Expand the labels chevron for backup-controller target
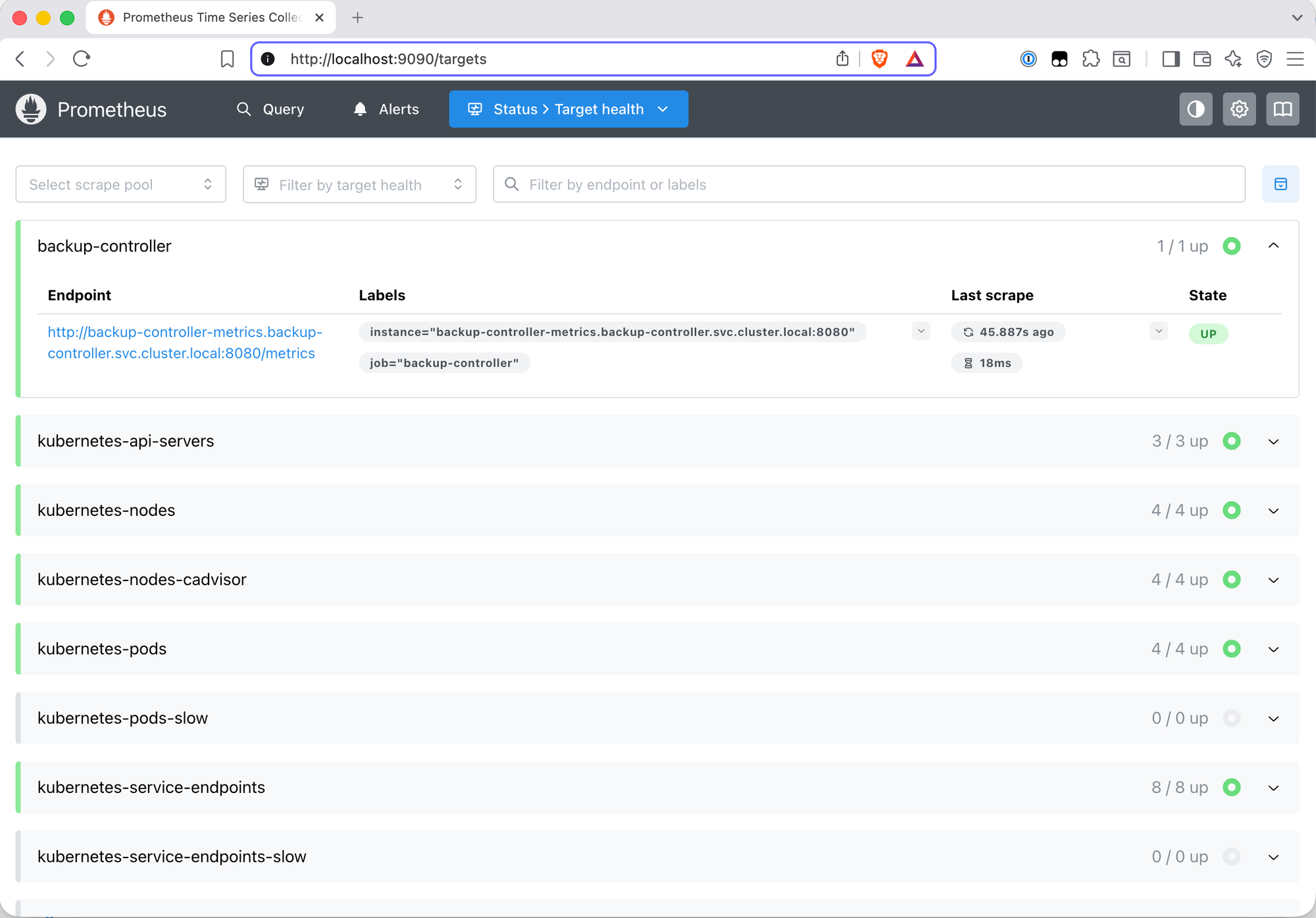The height and width of the screenshot is (918, 1316). click(x=921, y=331)
